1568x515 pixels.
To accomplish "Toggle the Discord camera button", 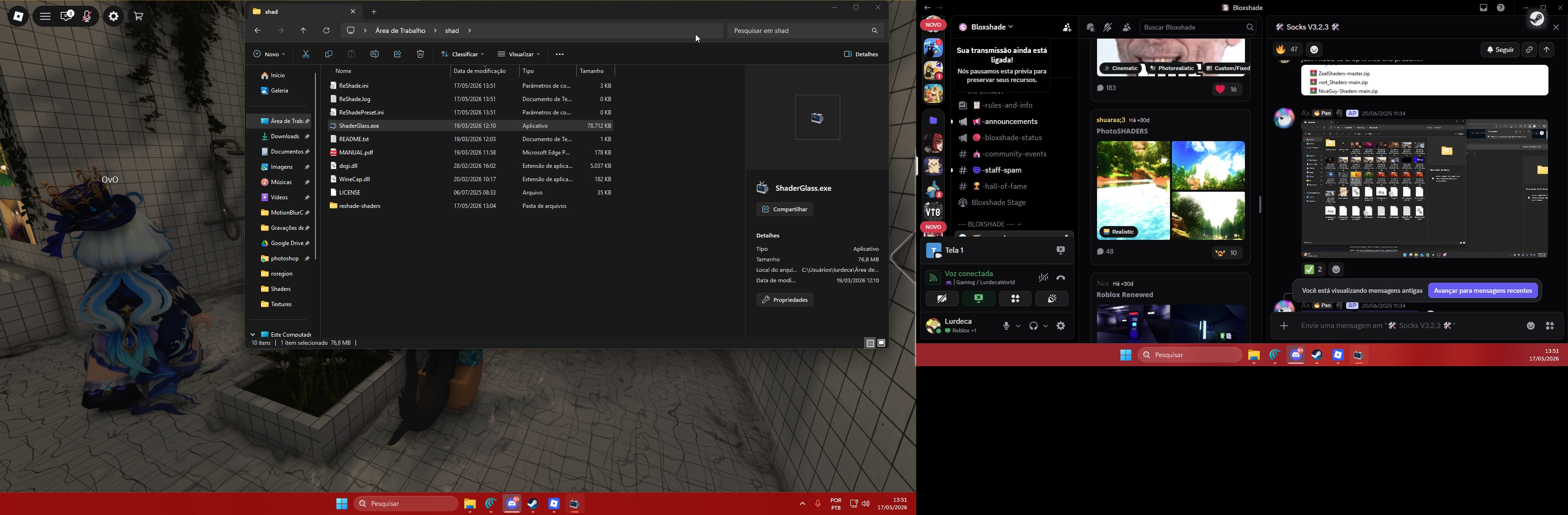I will (x=941, y=299).
